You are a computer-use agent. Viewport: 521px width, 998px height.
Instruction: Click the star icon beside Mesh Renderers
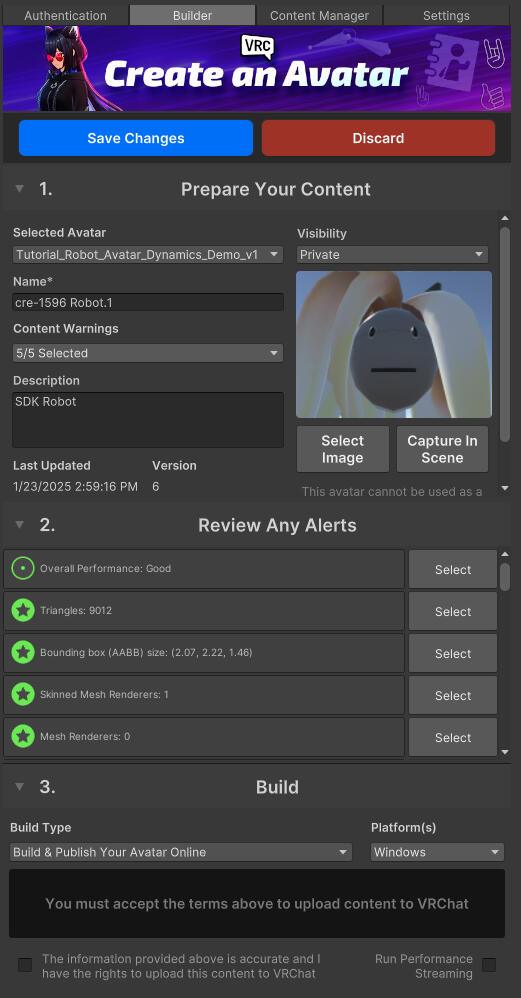tap(23, 736)
